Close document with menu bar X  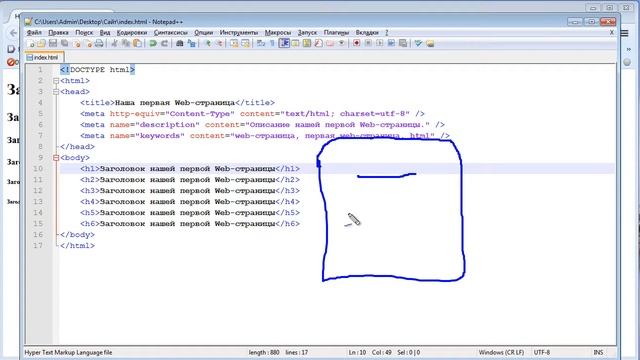click(x=611, y=32)
